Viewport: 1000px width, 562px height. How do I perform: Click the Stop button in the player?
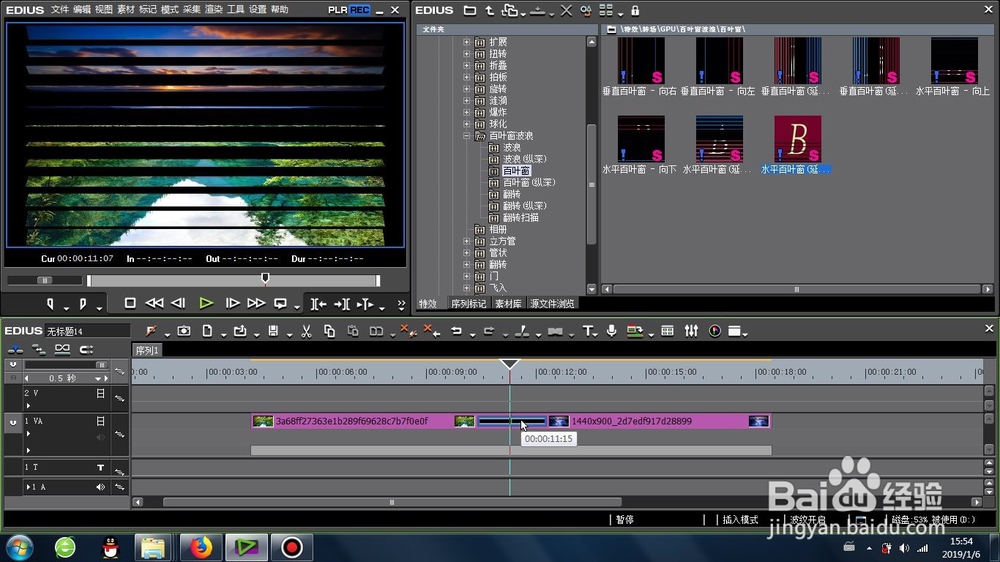(x=130, y=304)
